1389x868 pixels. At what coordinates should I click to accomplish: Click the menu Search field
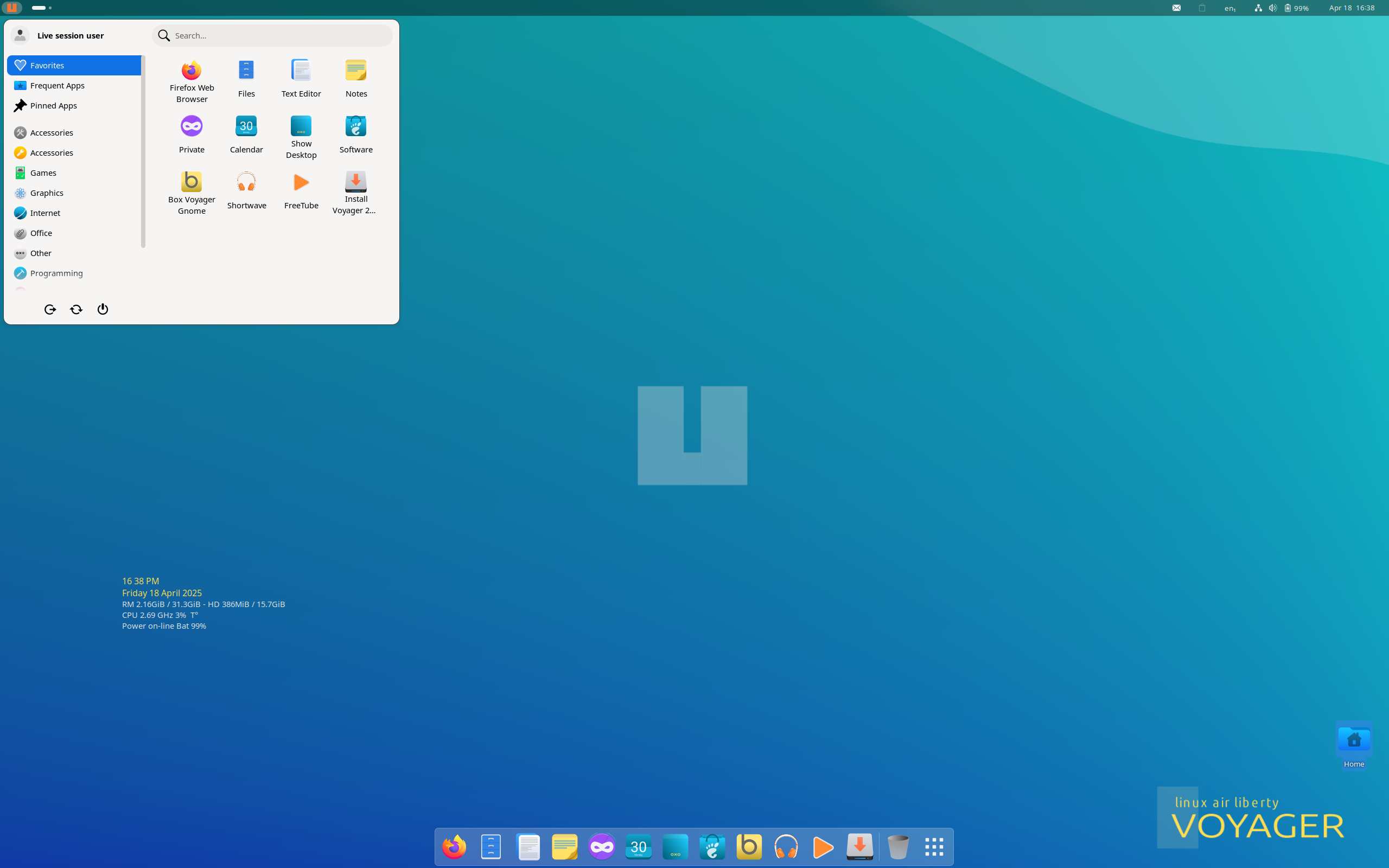click(x=272, y=36)
